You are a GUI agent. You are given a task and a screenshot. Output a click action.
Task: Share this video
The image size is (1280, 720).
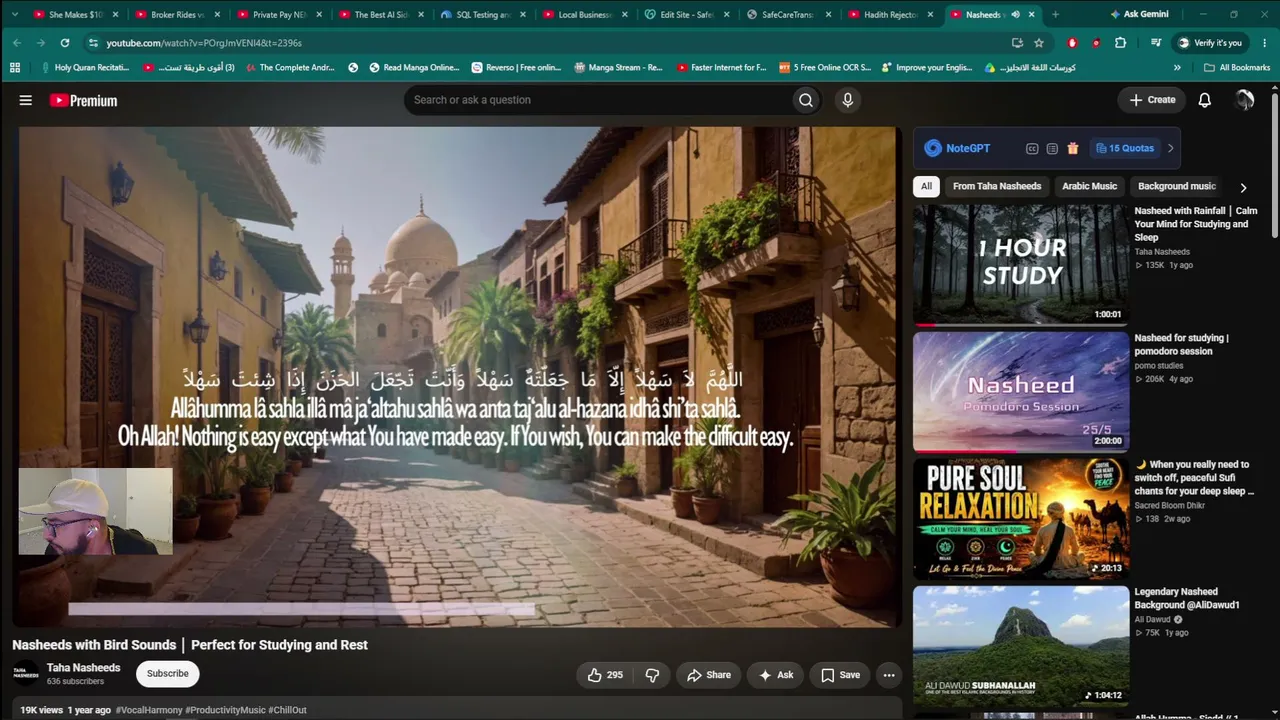[708, 675]
